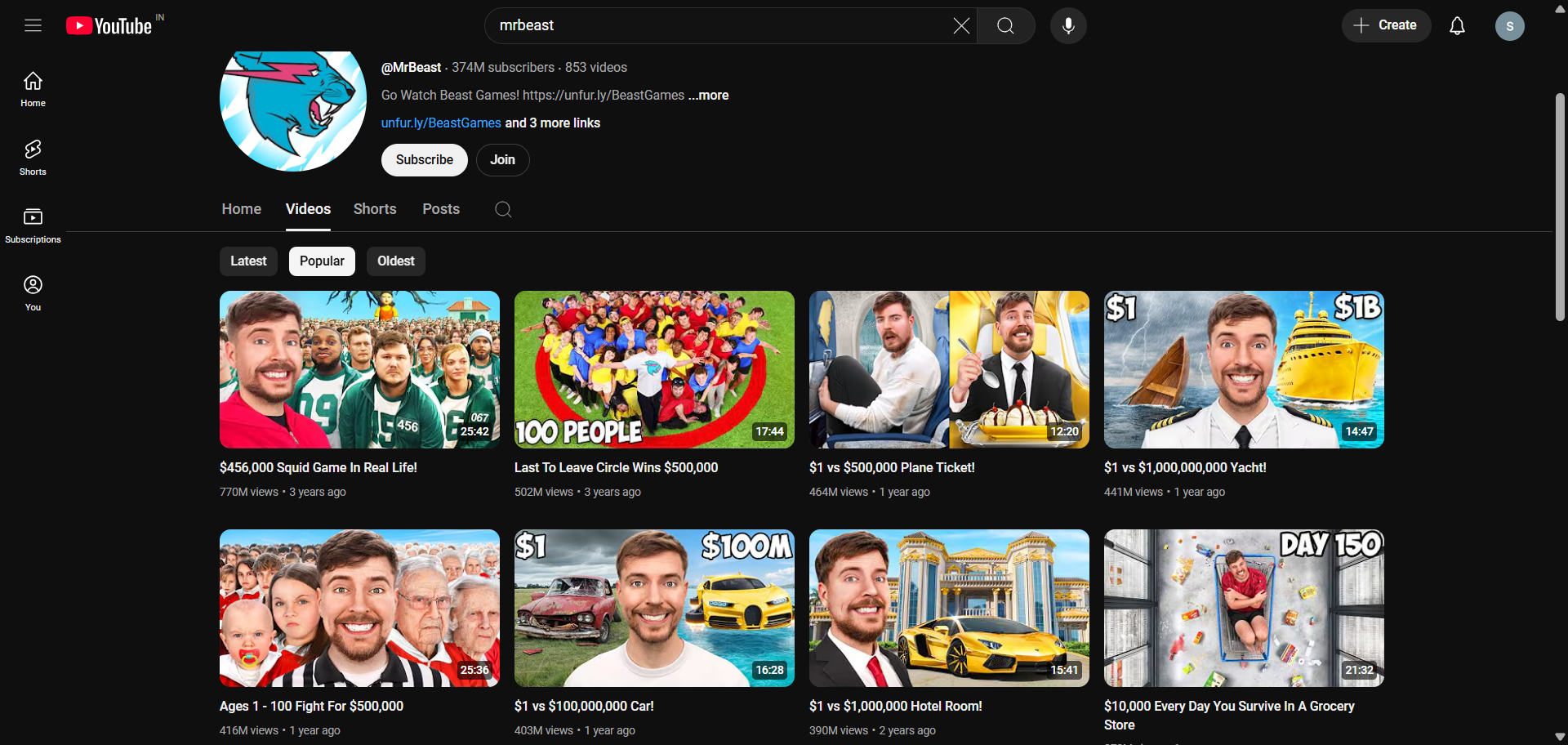Open Ages 1-100 Fight thumbnail
Image resolution: width=1568 pixels, height=745 pixels.
tap(359, 608)
